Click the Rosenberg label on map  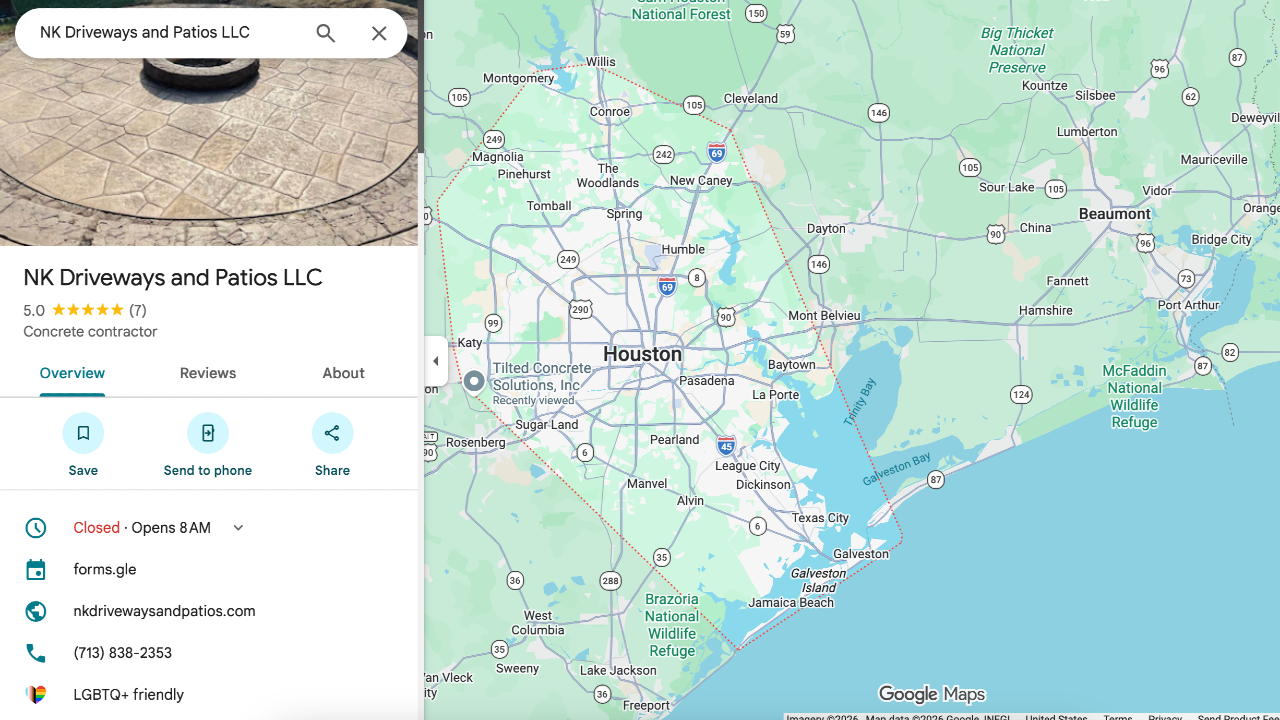(476, 442)
